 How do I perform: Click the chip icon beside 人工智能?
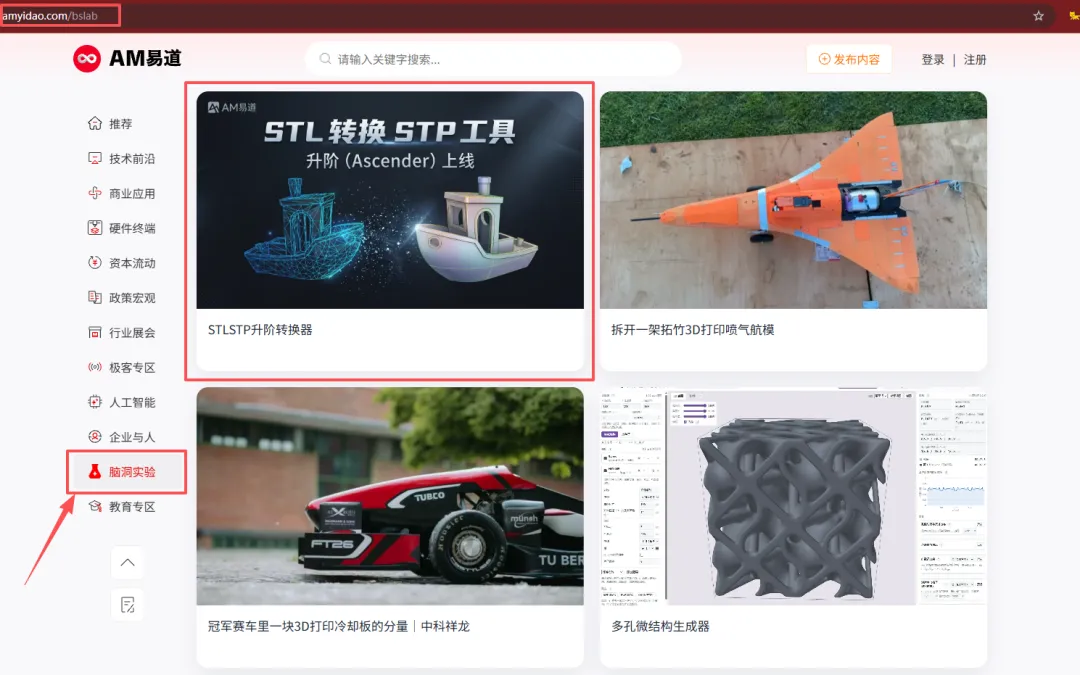coord(95,402)
